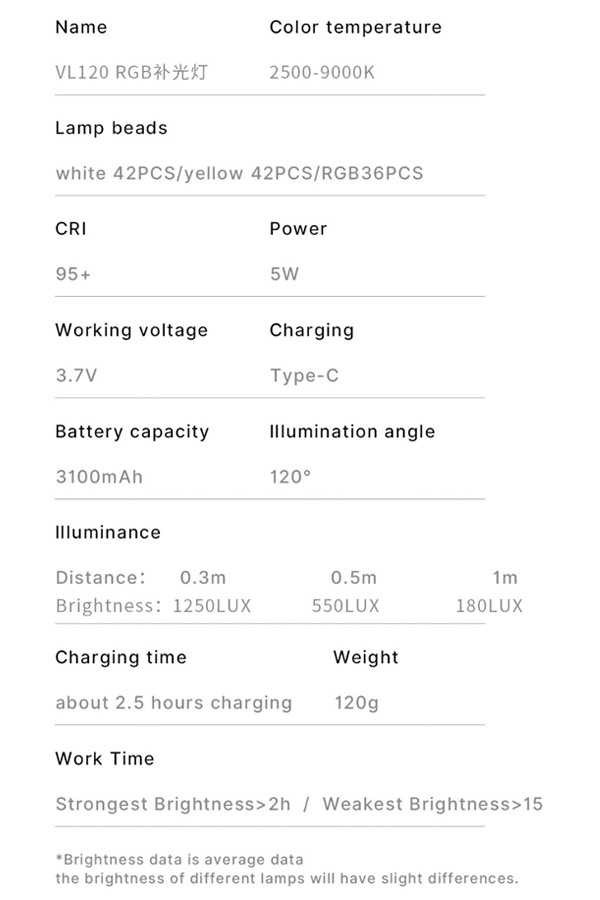Select the 95+ CRI value

point(73,274)
